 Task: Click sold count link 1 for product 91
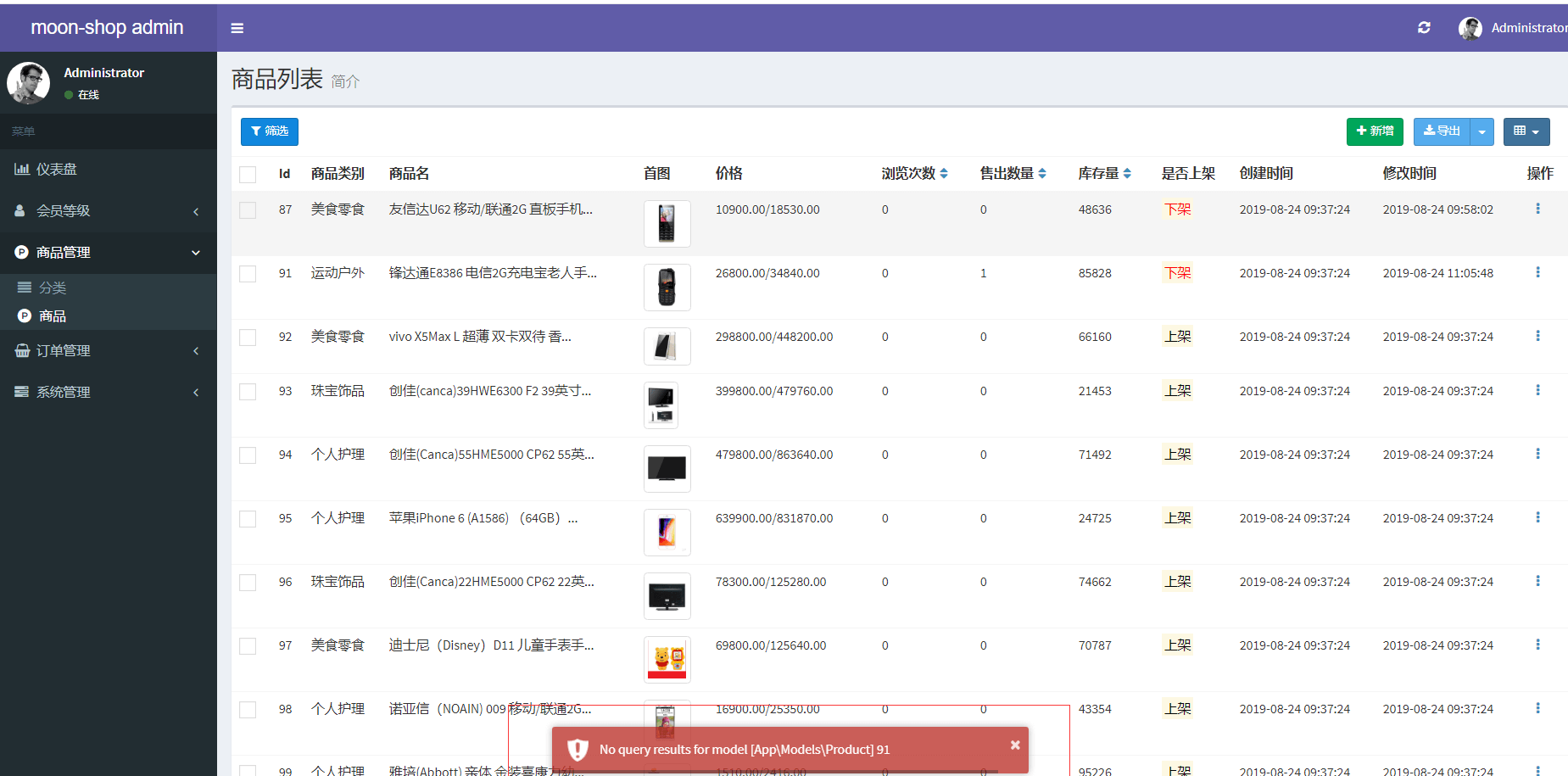(984, 273)
